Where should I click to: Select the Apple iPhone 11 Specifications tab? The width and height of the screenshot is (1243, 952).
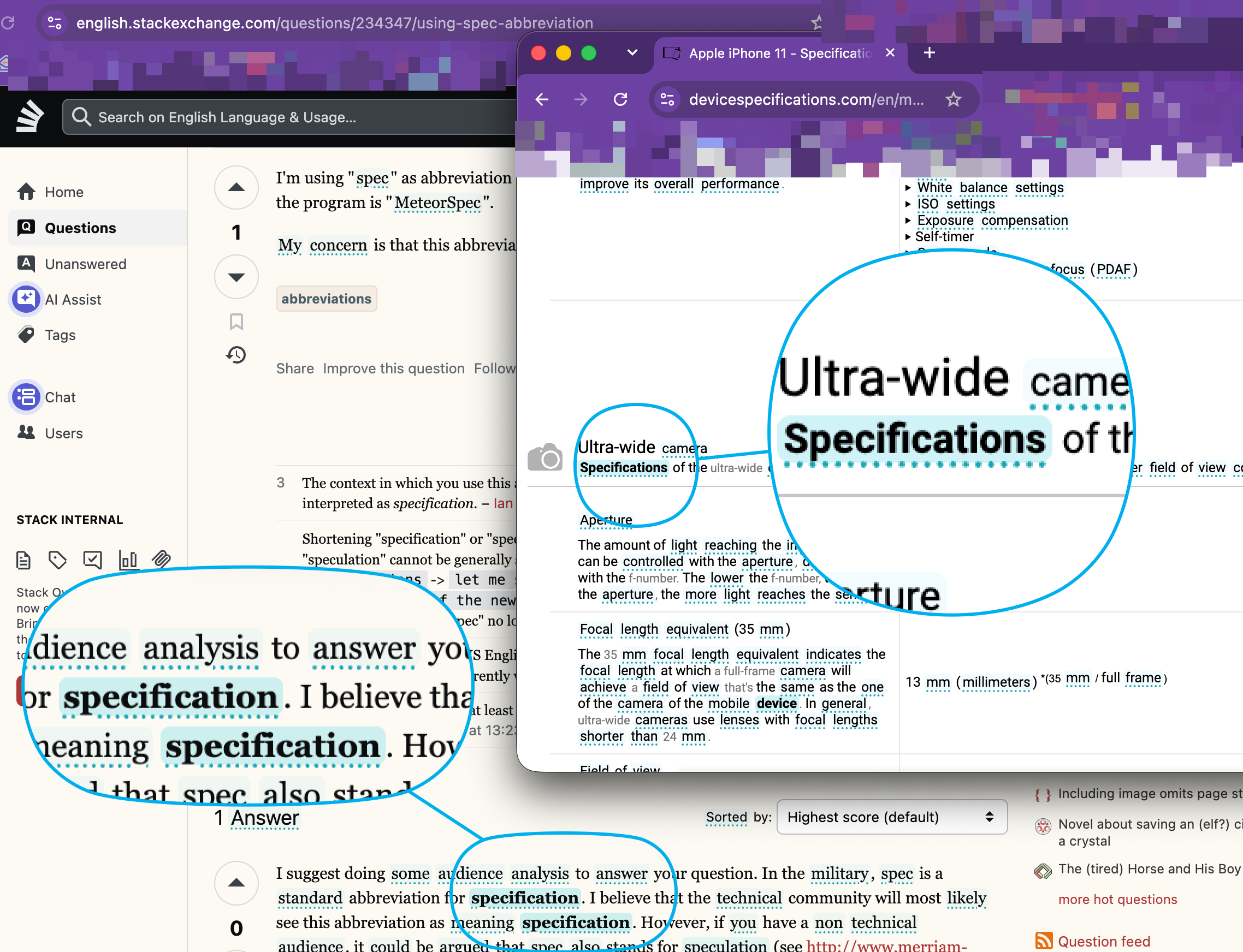pos(780,53)
